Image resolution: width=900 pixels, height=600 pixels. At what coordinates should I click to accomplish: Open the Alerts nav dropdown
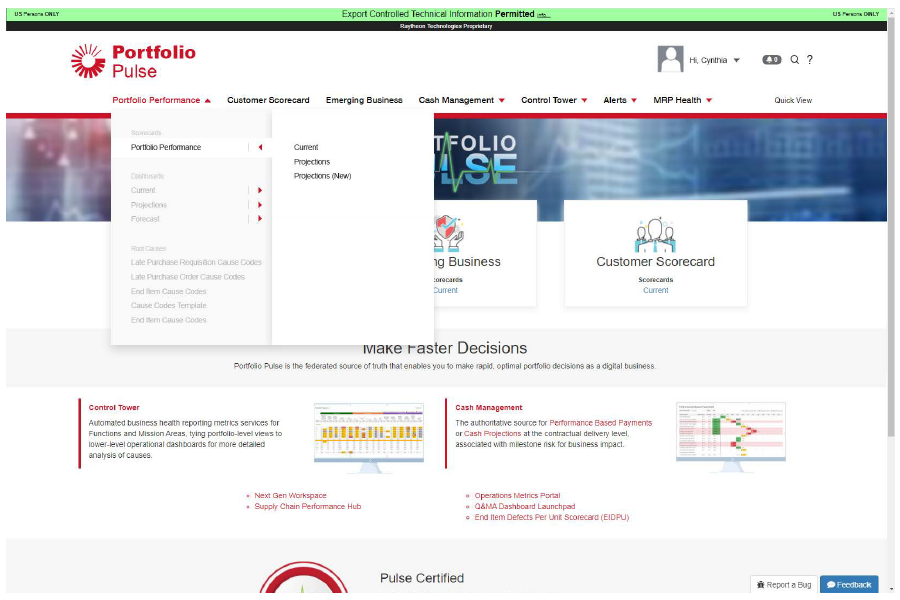[x=620, y=100]
